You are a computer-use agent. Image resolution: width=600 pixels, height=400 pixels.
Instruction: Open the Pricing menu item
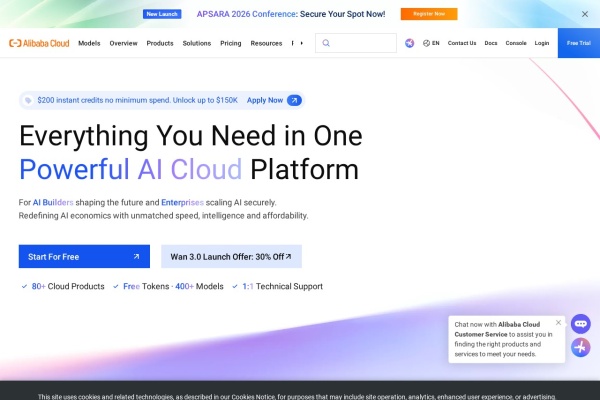point(231,43)
